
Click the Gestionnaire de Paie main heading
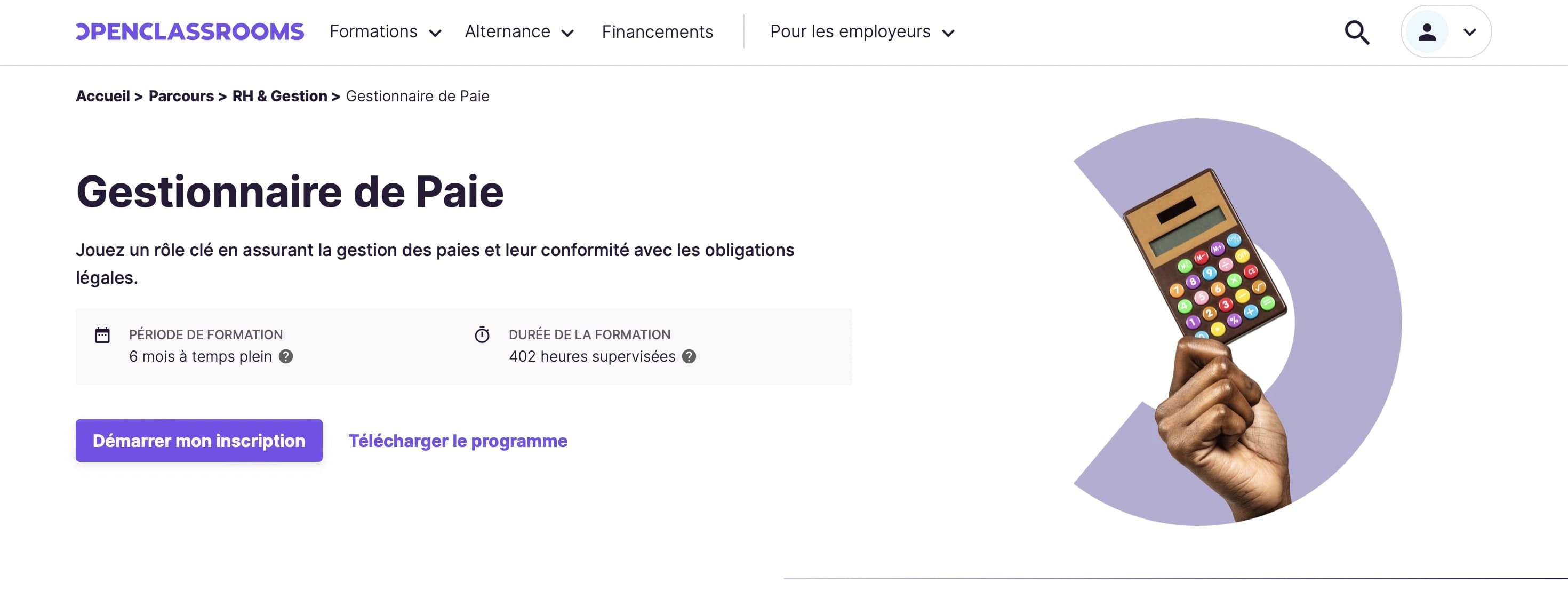tap(290, 192)
